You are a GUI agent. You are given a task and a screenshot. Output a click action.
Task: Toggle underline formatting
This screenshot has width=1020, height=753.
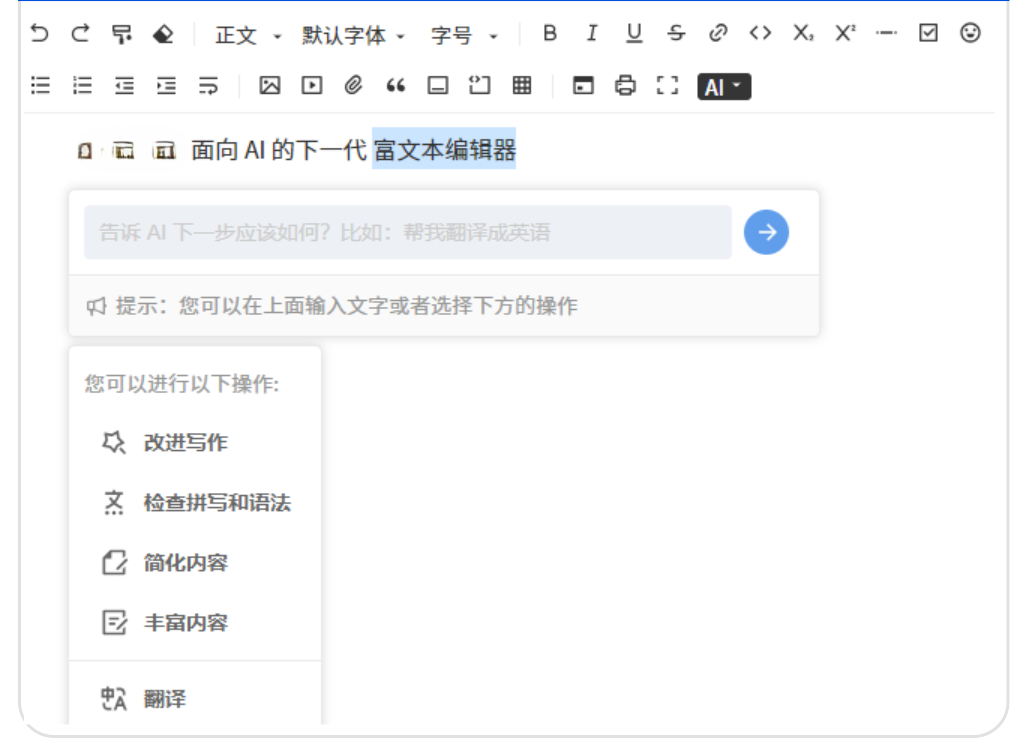[x=634, y=33]
